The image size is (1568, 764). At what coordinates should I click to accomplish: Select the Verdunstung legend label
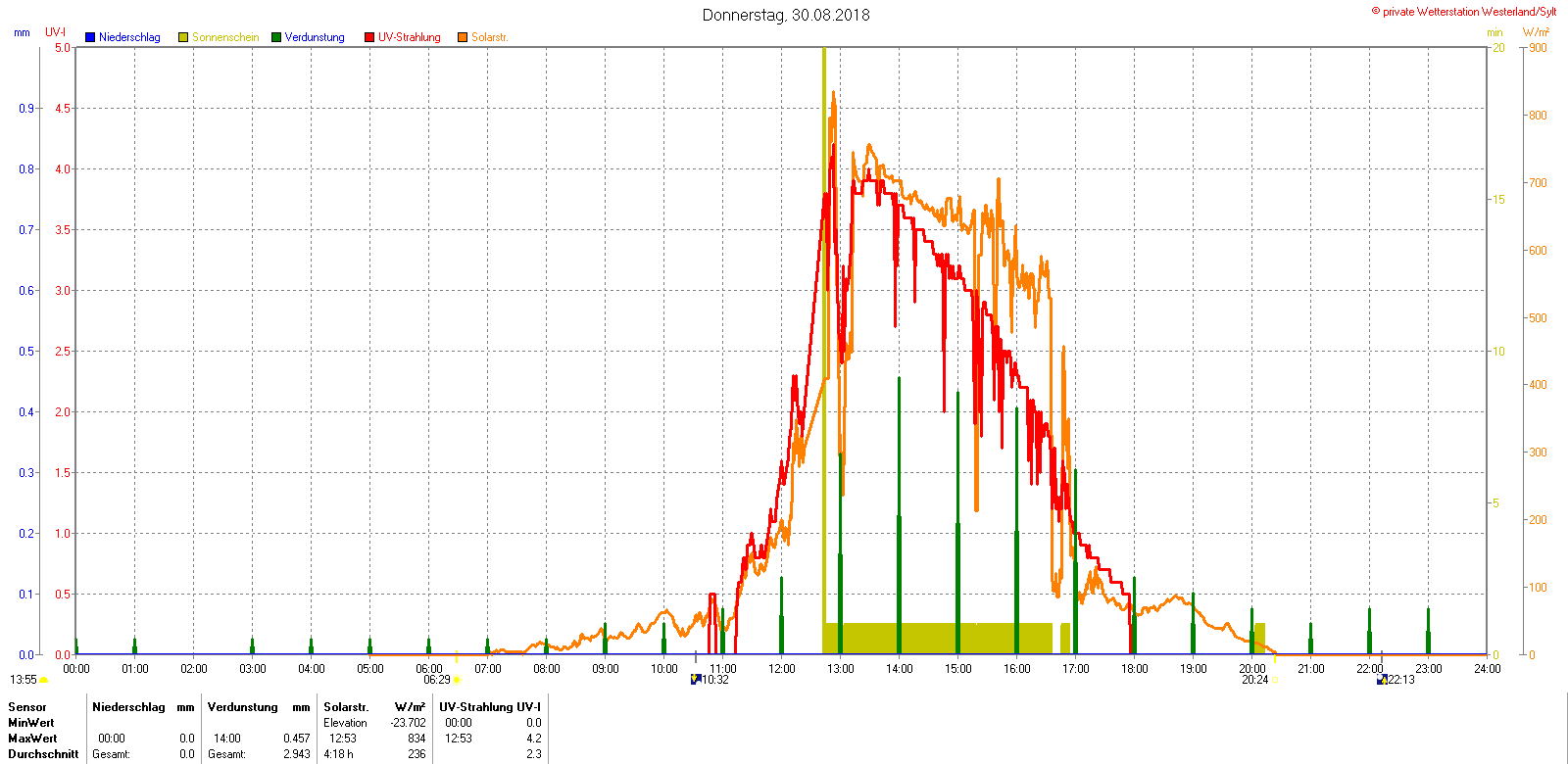click(x=315, y=37)
